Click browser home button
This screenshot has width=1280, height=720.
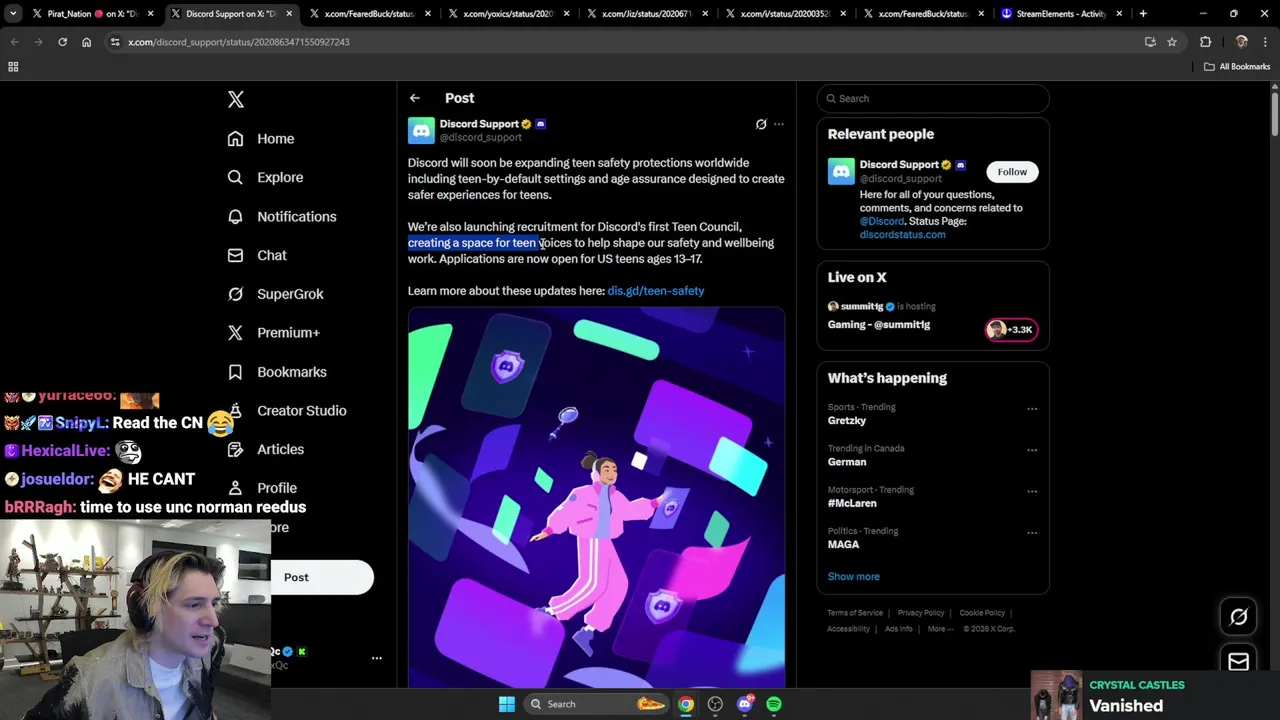86,42
